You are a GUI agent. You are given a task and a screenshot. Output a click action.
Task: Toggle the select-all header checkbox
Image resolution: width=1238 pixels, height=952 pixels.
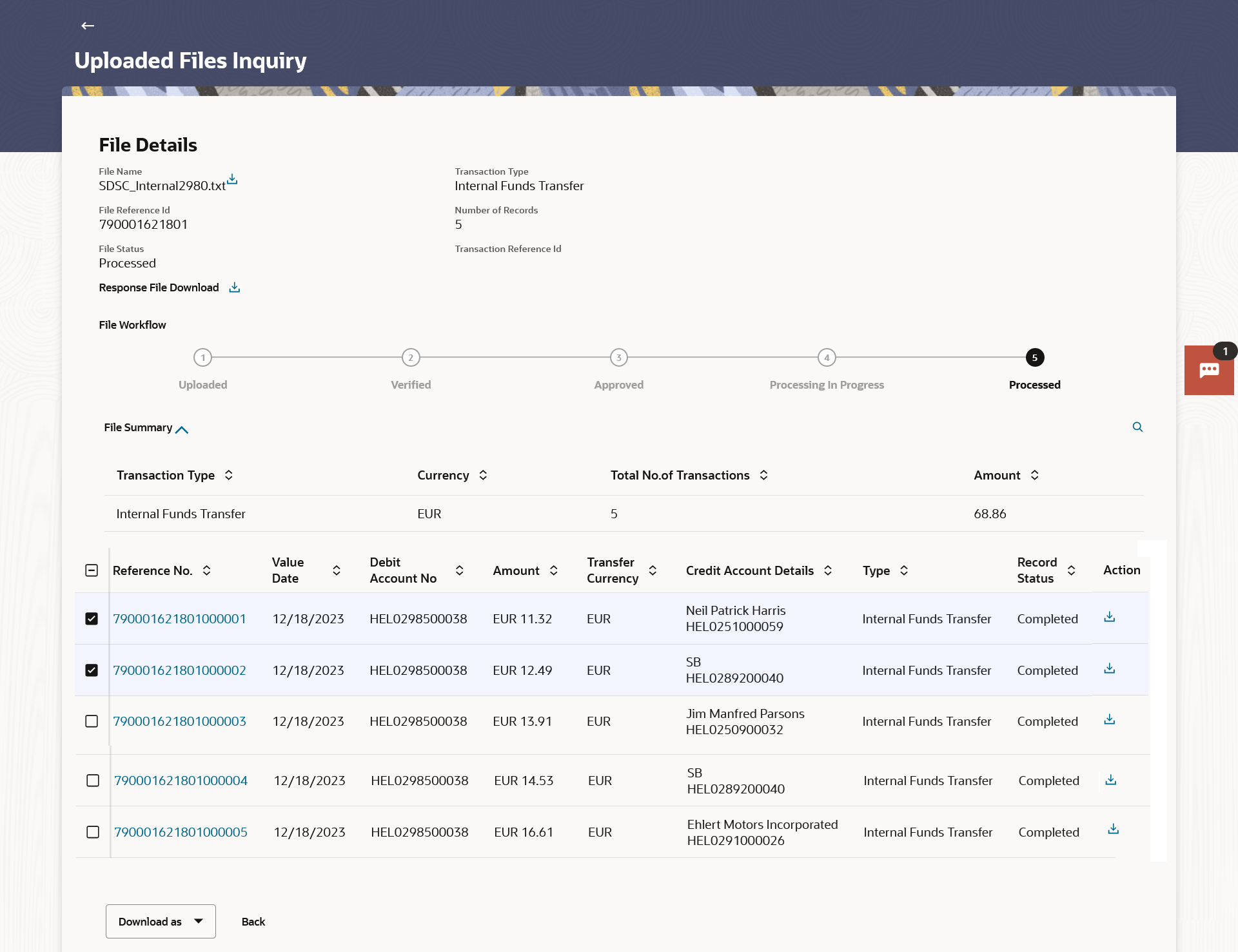pos(92,570)
